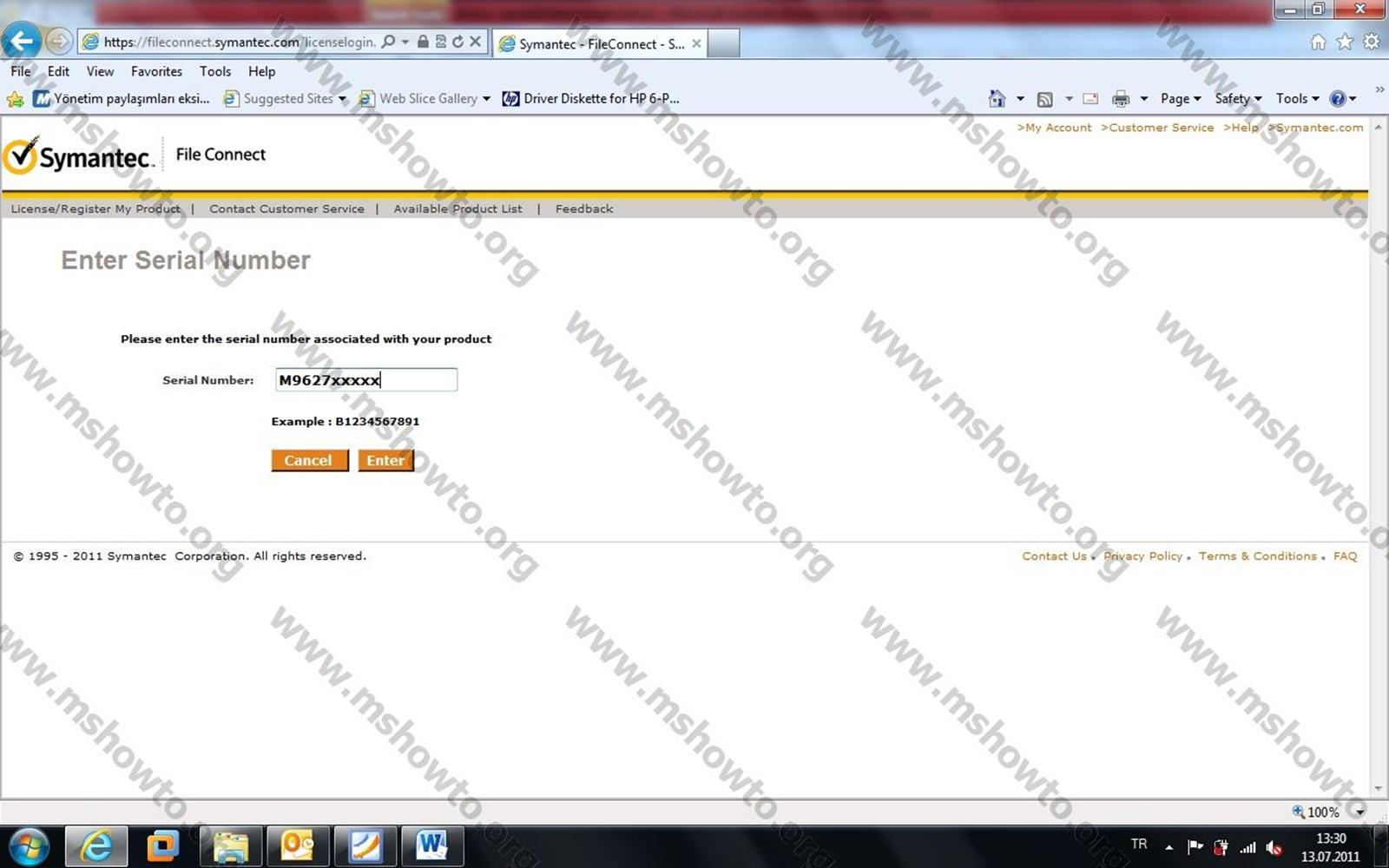Open the Page dropdown menu
Image resolution: width=1389 pixels, height=868 pixels.
click(x=1181, y=99)
